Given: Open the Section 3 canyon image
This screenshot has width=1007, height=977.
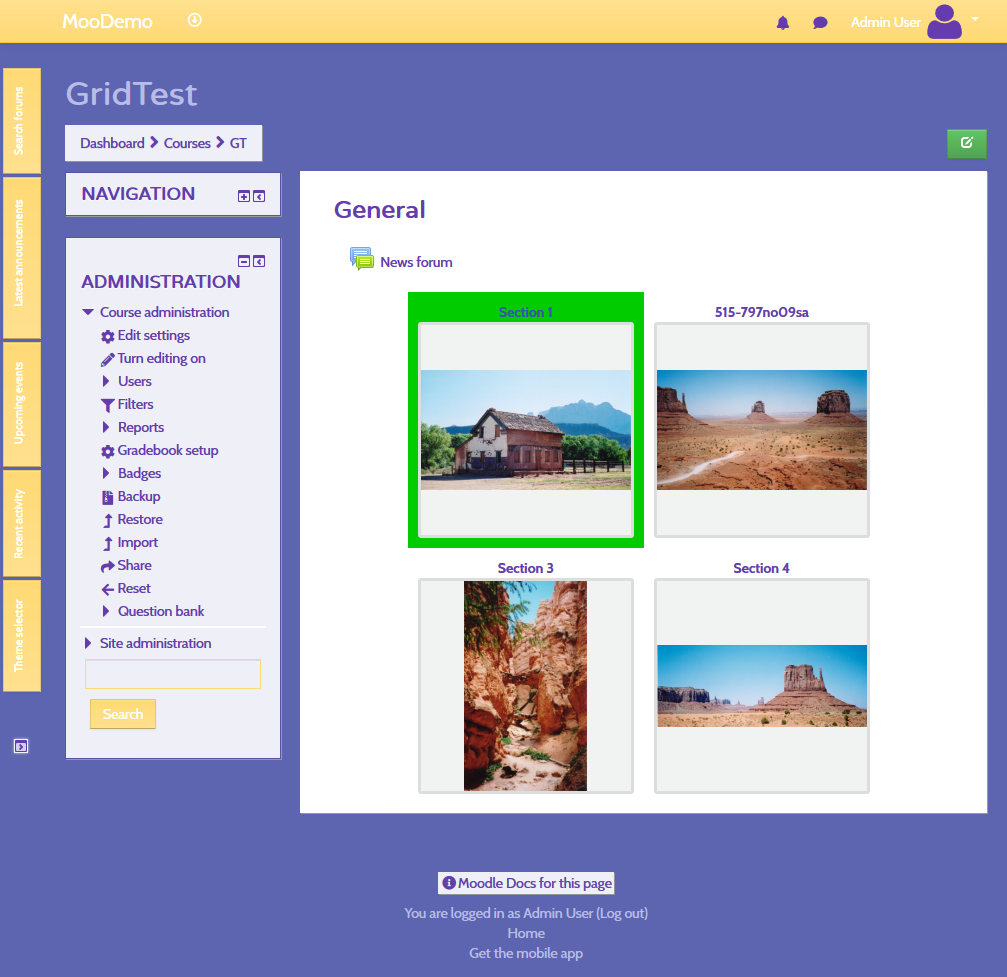Looking at the screenshot, I should [526, 686].
